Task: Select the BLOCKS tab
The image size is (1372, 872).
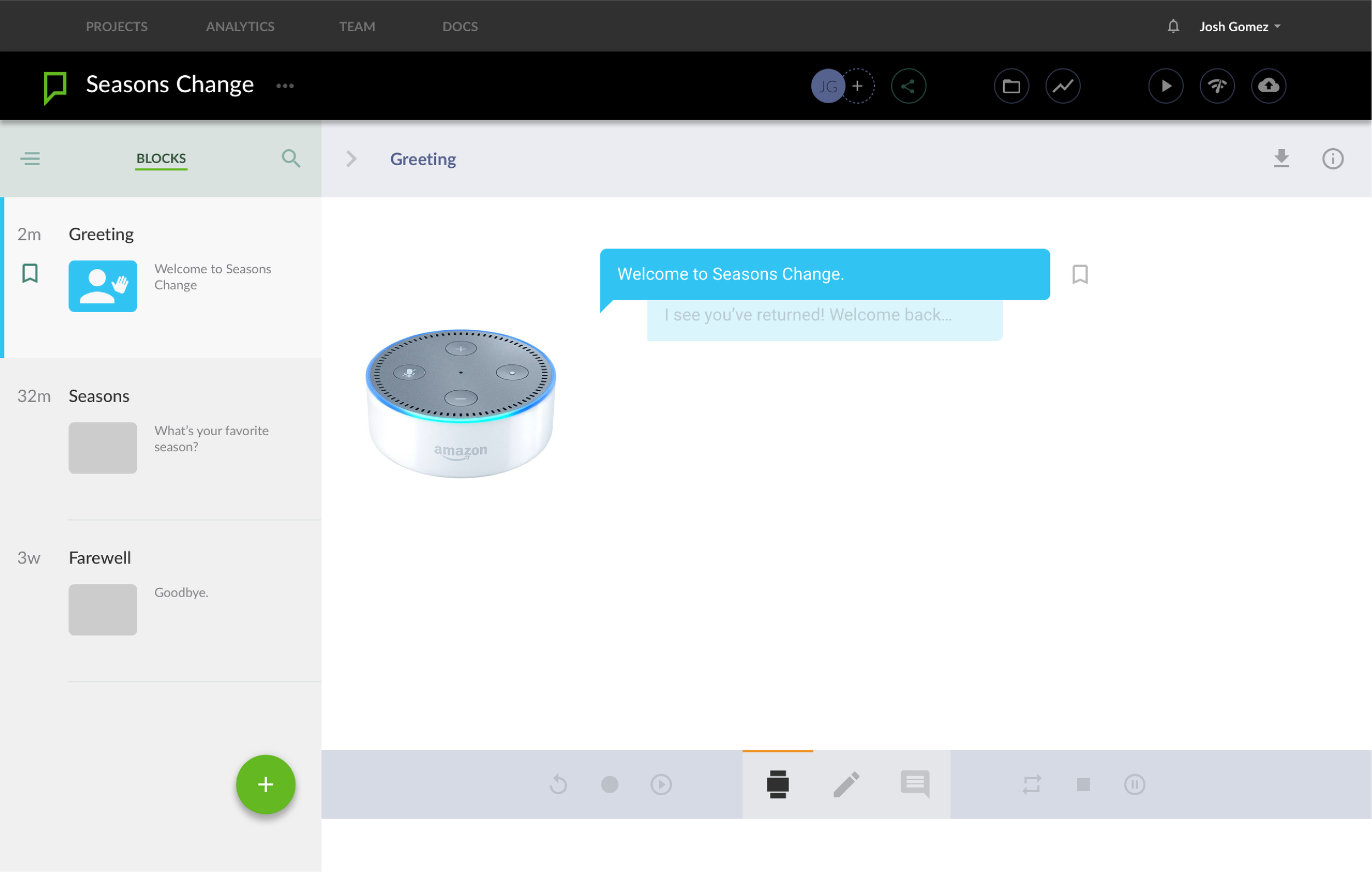Action: tap(161, 159)
